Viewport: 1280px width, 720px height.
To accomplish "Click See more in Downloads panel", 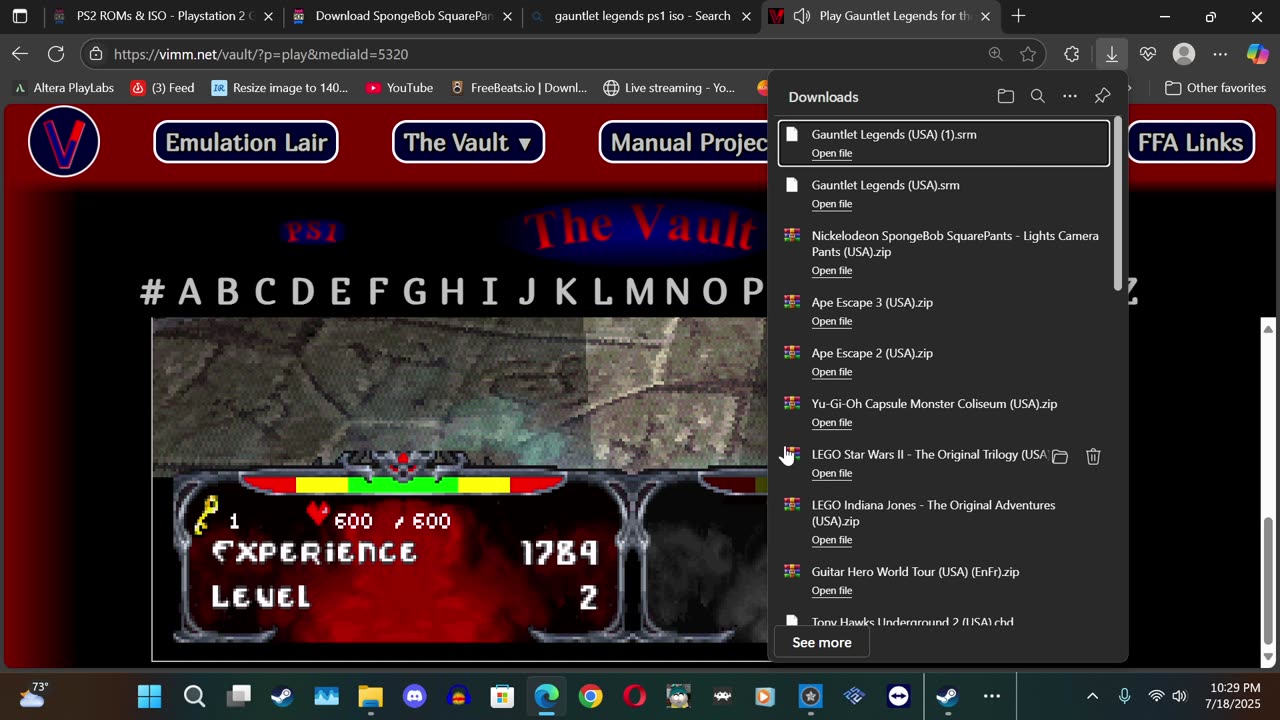I will [822, 643].
